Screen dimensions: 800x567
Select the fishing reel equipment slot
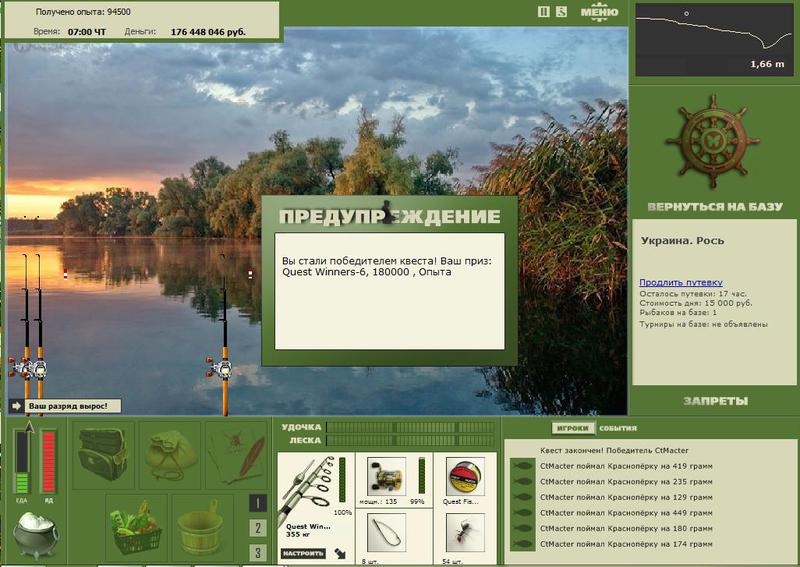(x=386, y=477)
